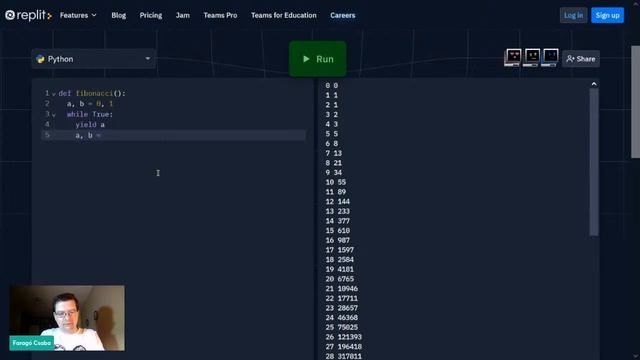
Task: Collapse the while True fold arrow
Action: [x=53, y=115]
